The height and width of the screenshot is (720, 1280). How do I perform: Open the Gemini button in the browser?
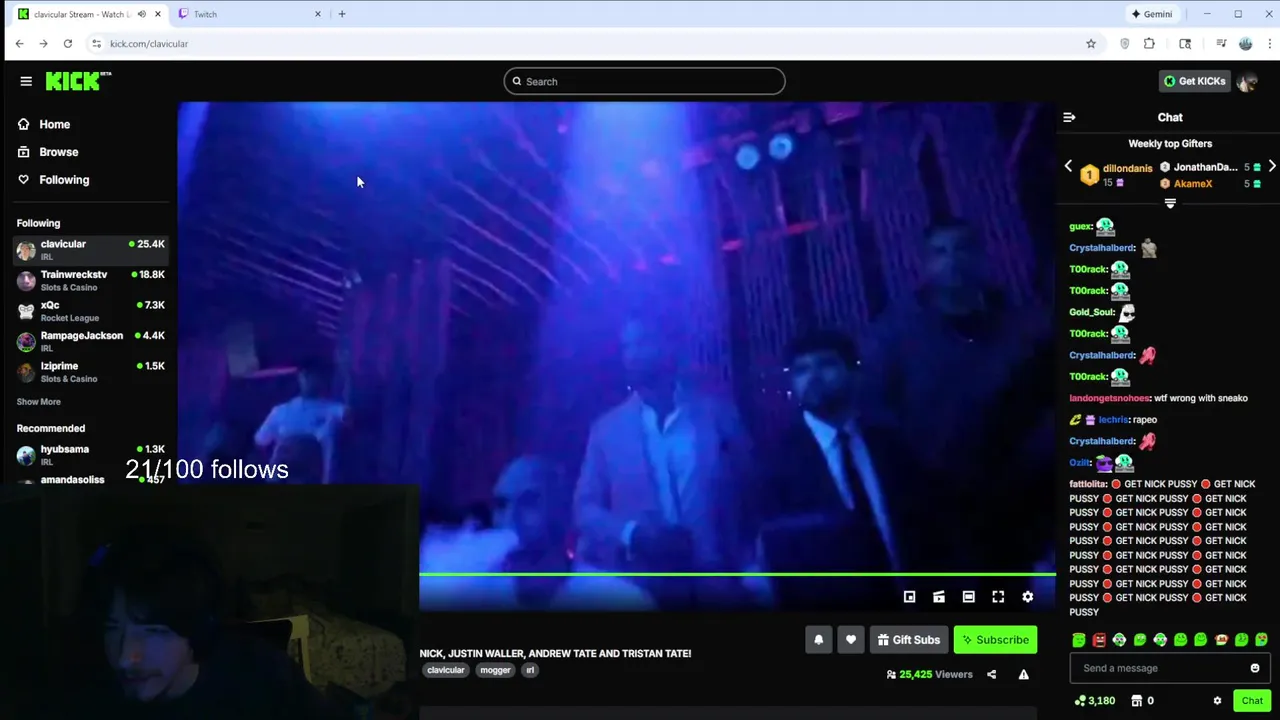click(1151, 14)
